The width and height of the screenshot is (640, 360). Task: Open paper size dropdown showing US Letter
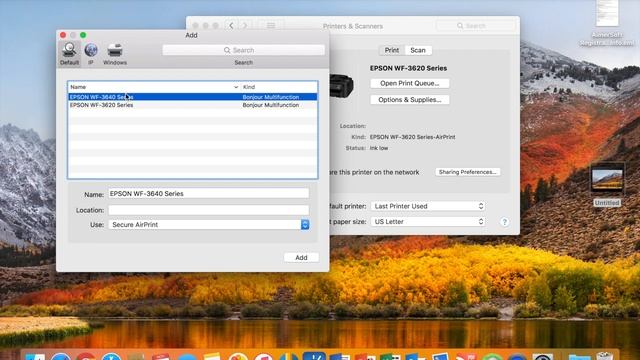coord(428,221)
